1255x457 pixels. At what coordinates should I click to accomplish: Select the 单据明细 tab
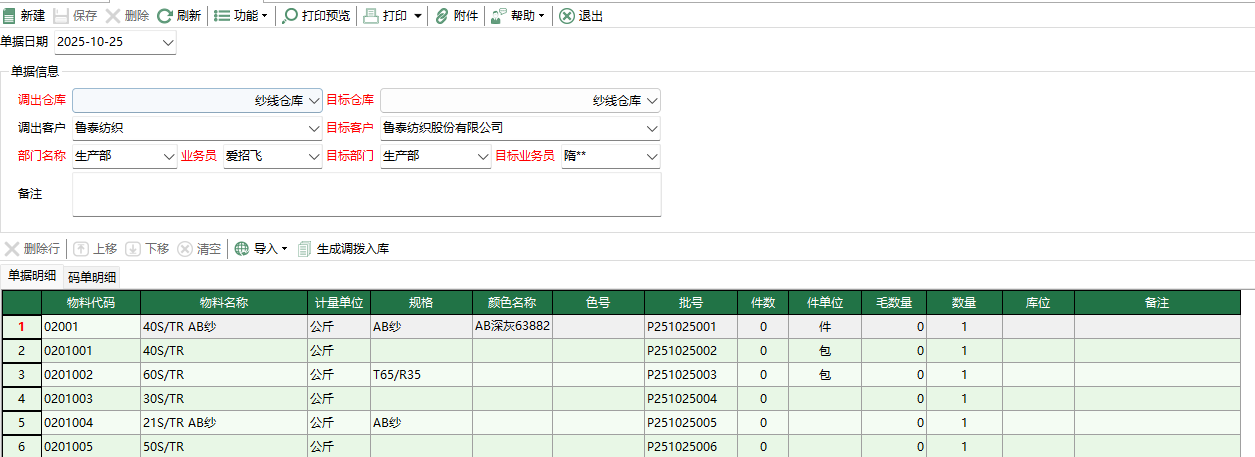click(32, 276)
